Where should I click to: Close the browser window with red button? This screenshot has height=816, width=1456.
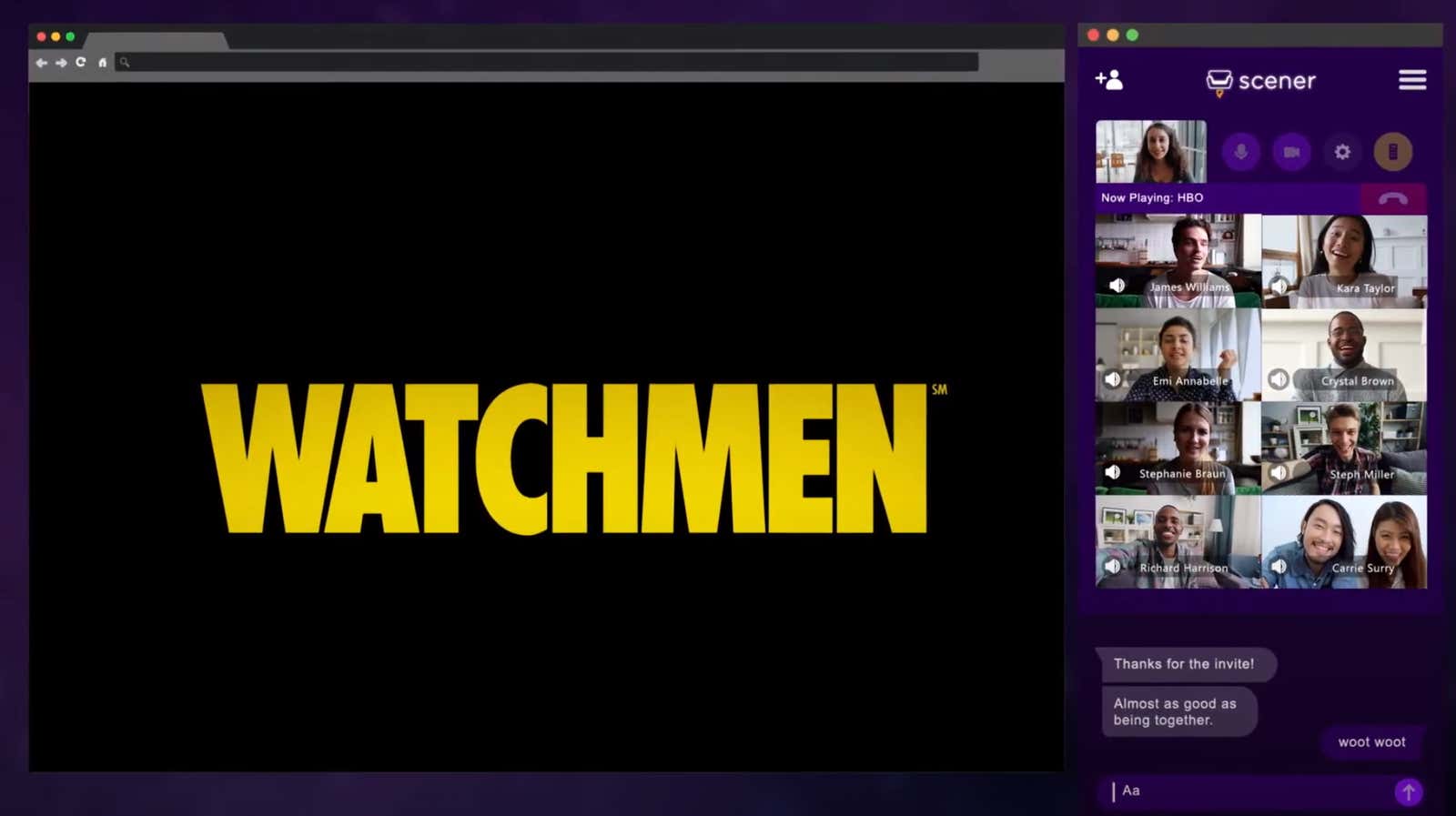click(x=41, y=36)
